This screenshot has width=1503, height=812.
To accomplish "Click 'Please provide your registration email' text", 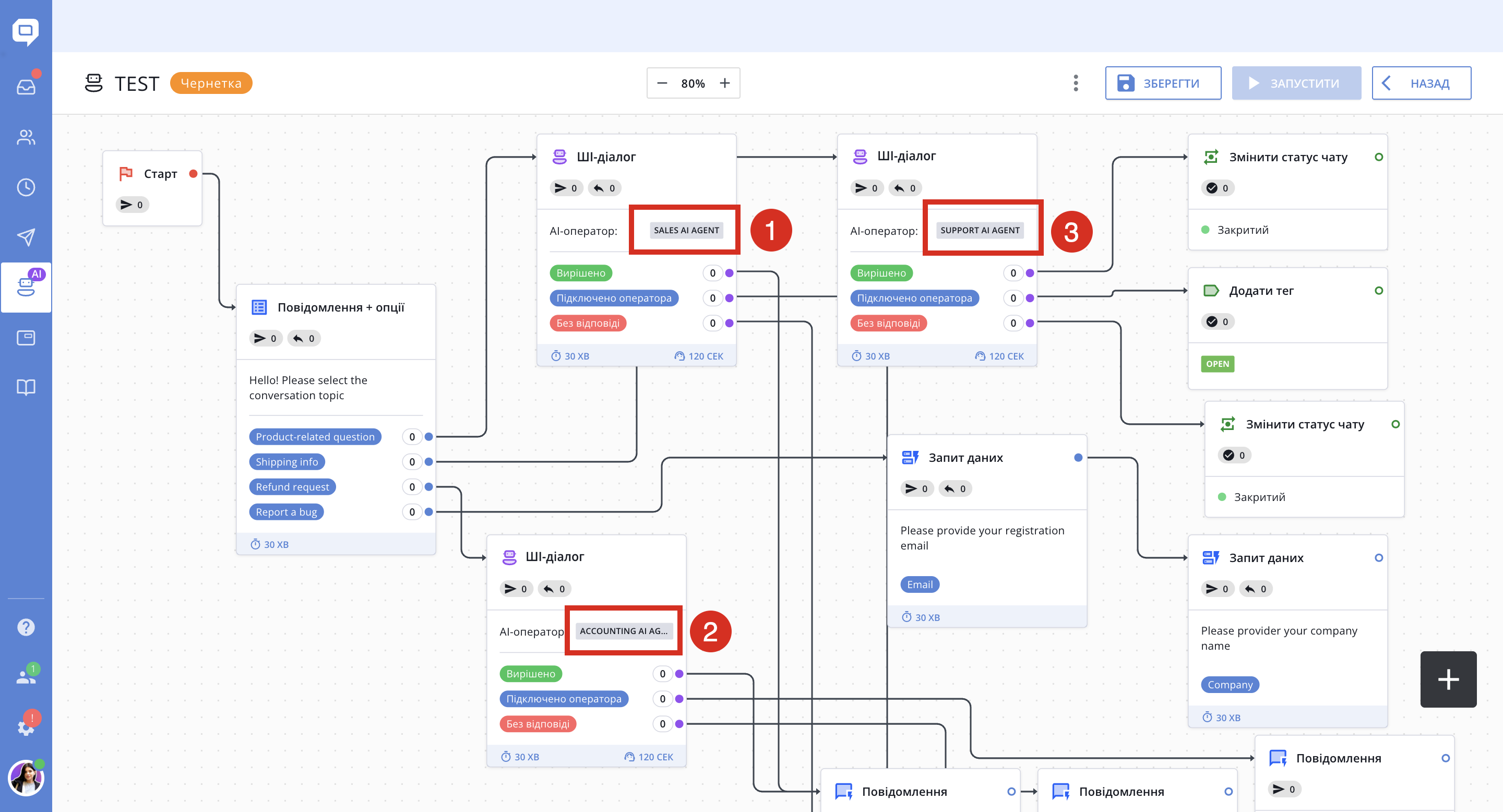I will 982,538.
